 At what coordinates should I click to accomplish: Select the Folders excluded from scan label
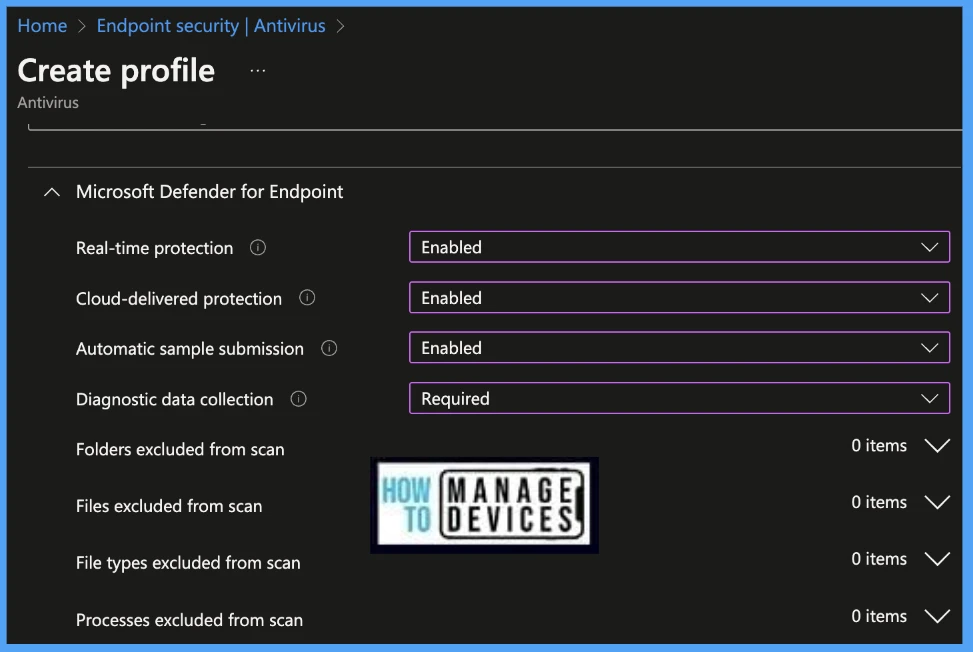(180, 449)
